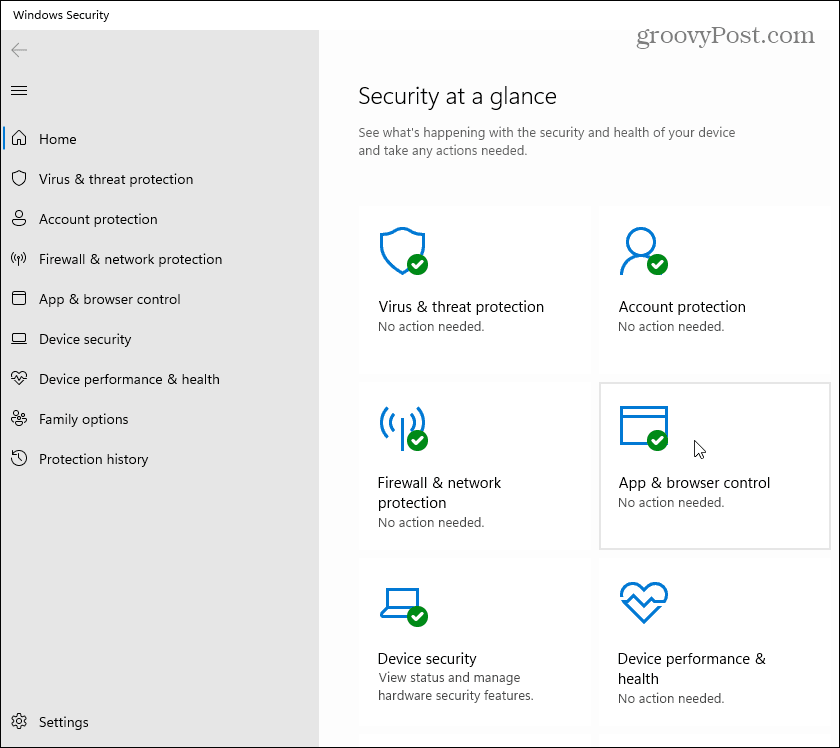Click 'No action needed.' under Firewall tile
The image size is (840, 748).
pos(431,522)
